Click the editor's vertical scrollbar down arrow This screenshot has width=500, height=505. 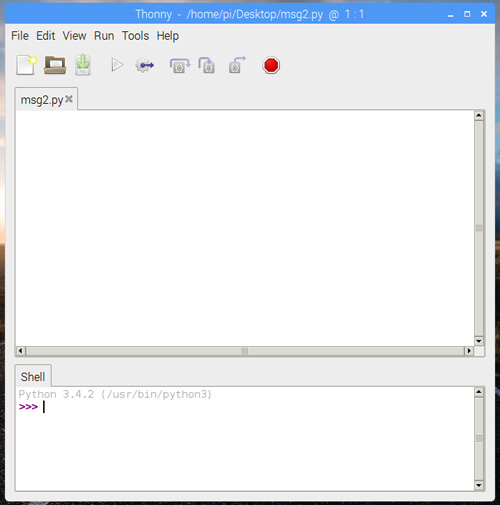point(479,341)
